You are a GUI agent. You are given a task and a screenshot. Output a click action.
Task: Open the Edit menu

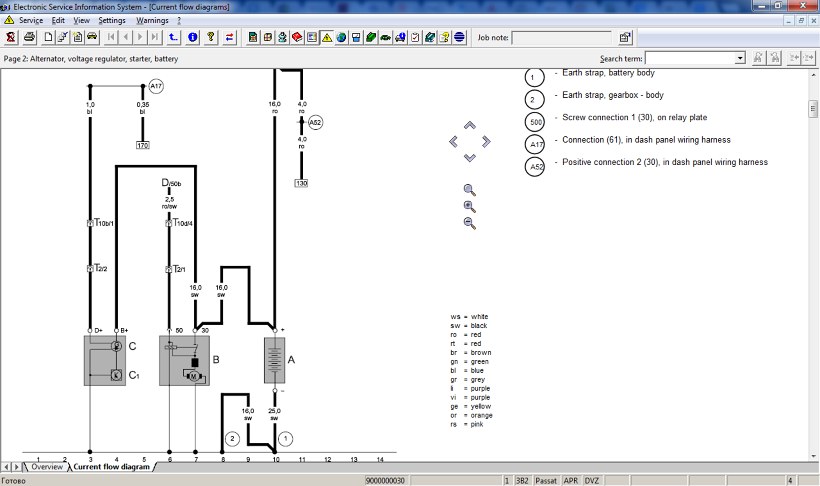58,20
